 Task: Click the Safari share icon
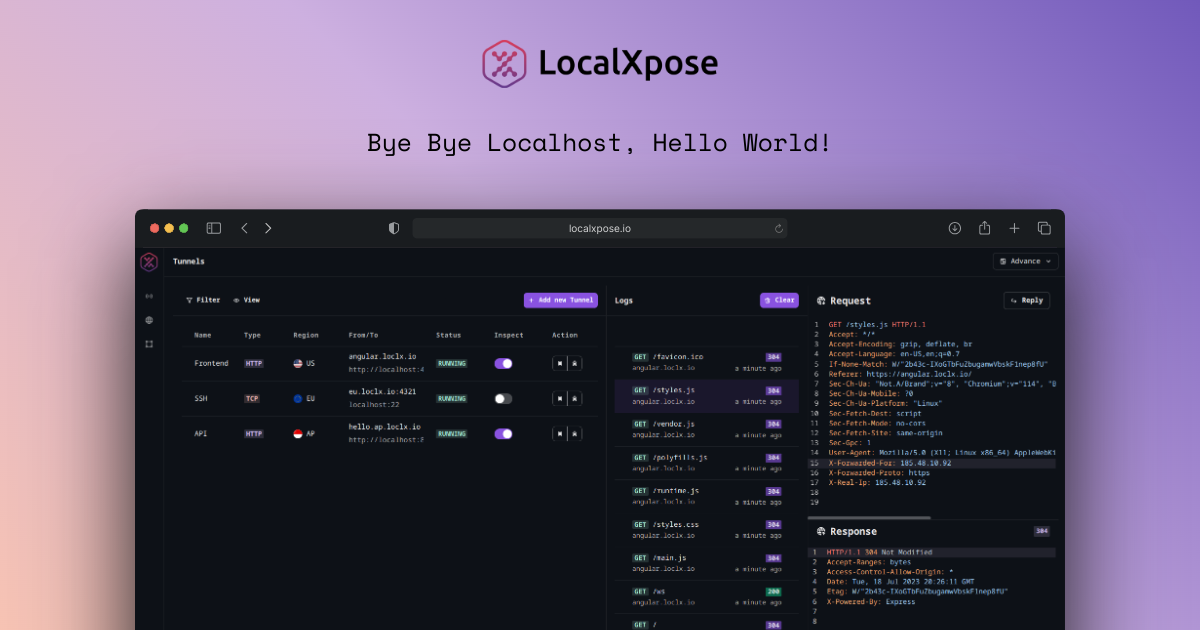coord(984,228)
